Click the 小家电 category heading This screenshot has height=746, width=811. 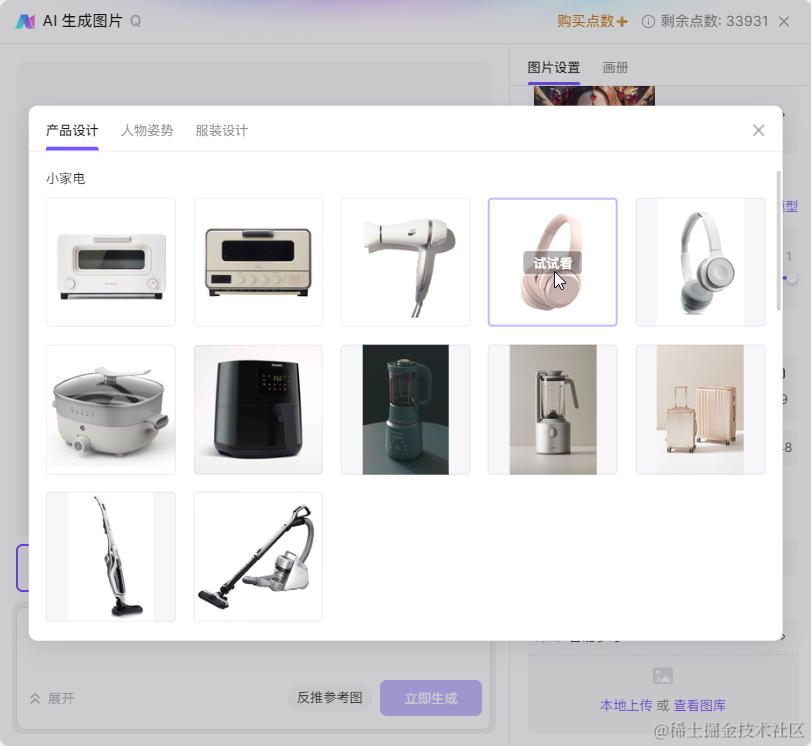65,178
